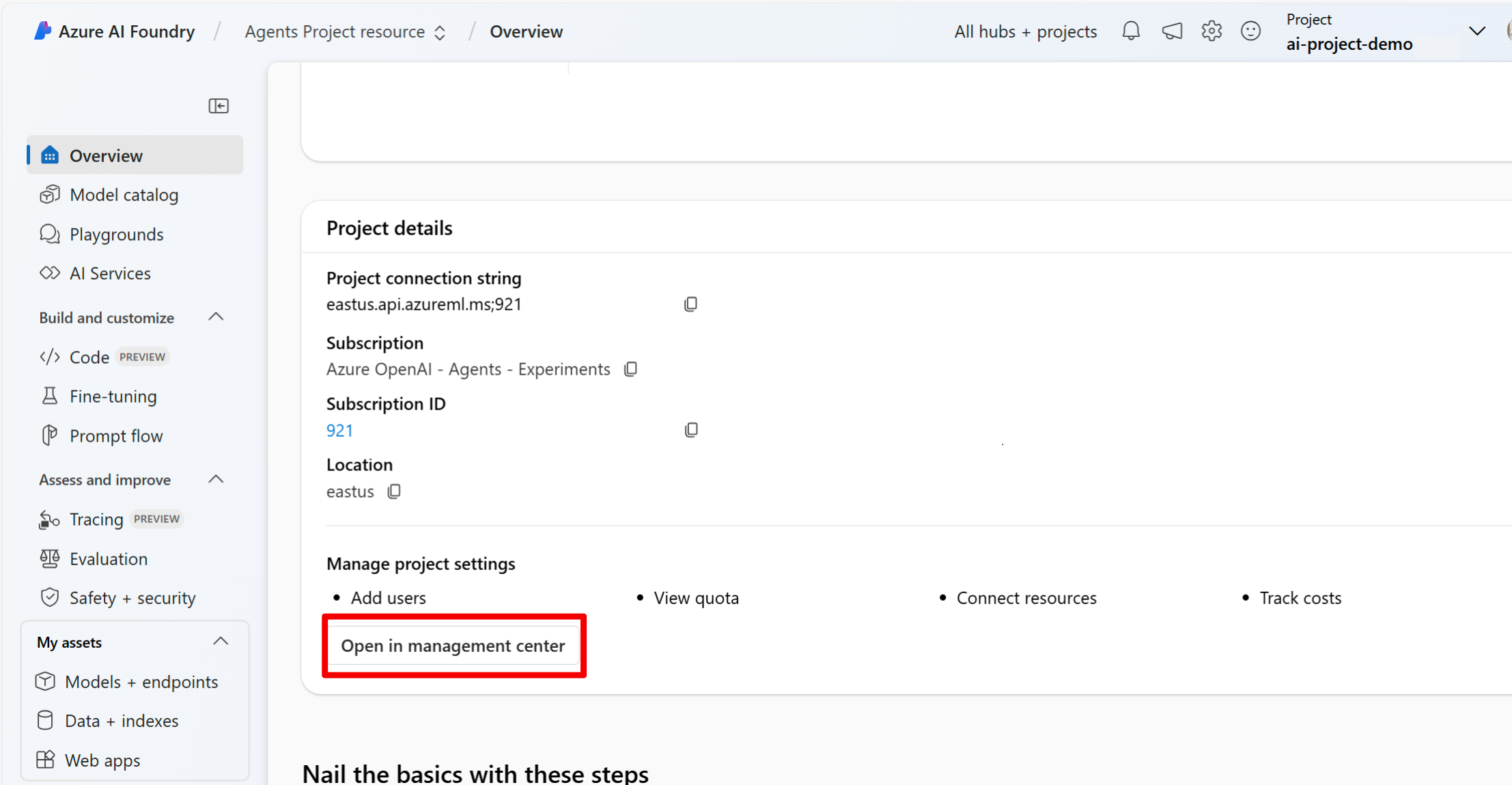Select AI Services
The width and height of the screenshot is (1512, 785).
[110, 273]
